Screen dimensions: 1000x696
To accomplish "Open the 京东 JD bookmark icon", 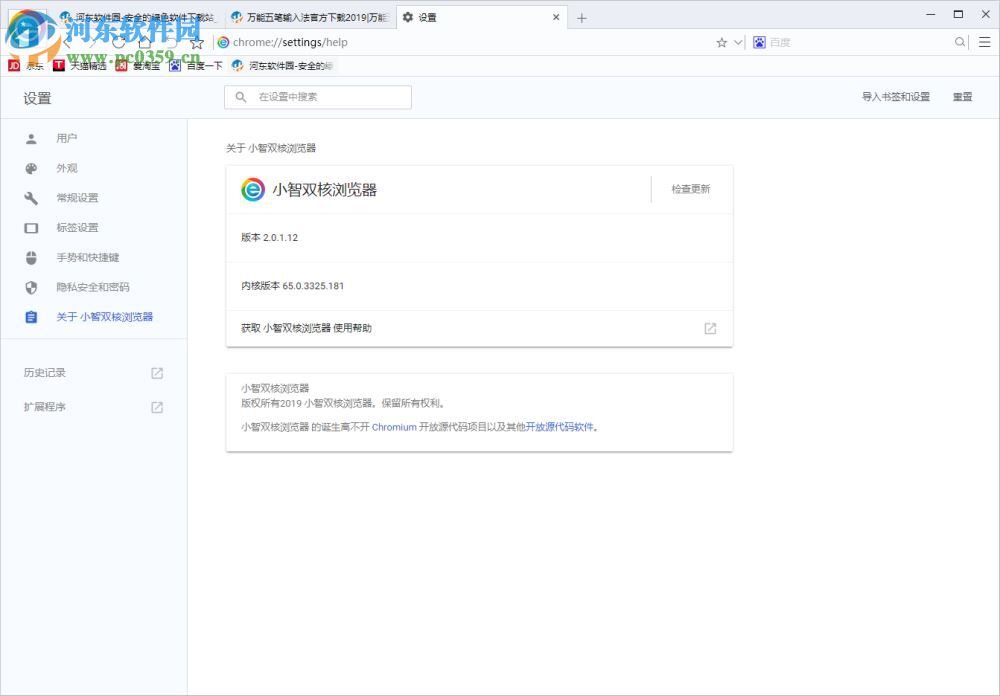I will [14, 65].
